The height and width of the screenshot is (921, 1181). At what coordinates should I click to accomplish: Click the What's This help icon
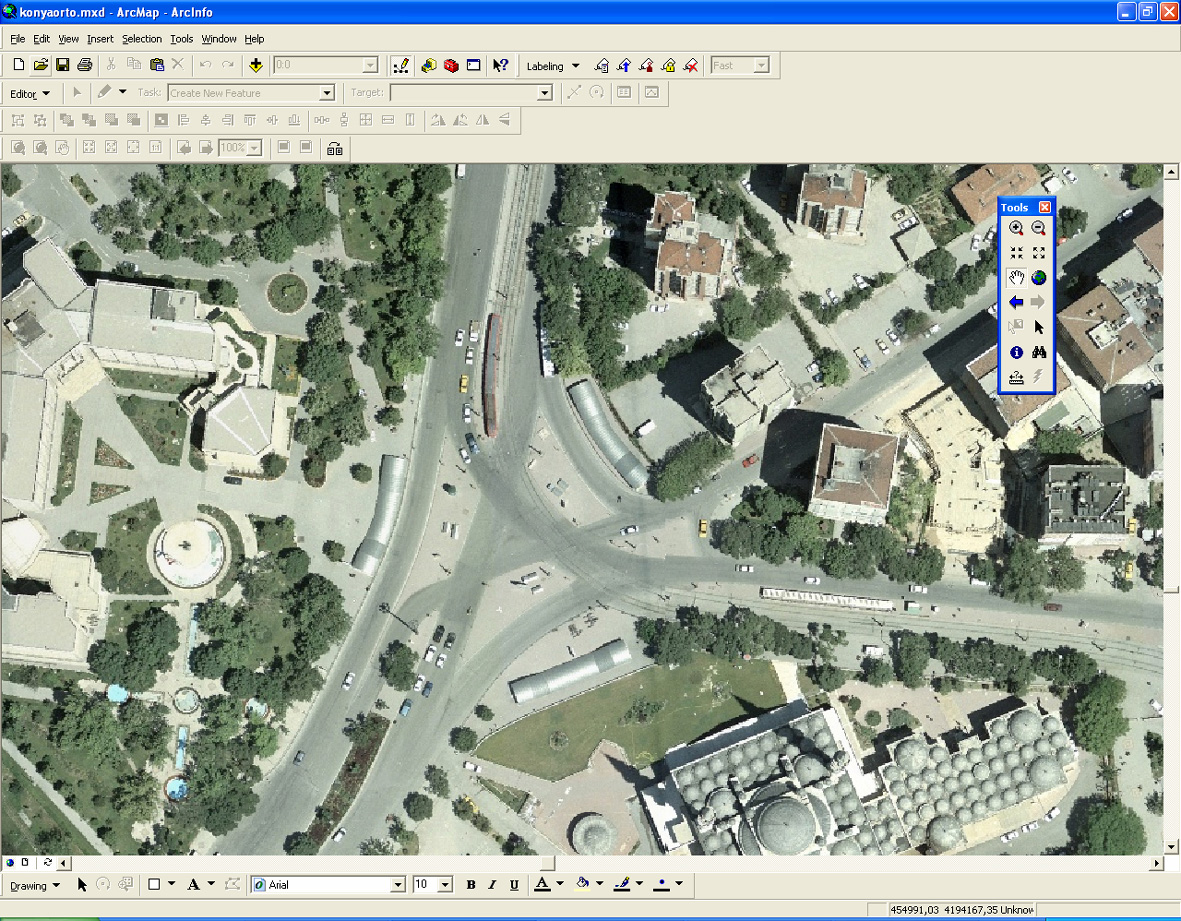pyautogui.click(x=500, y=66)
